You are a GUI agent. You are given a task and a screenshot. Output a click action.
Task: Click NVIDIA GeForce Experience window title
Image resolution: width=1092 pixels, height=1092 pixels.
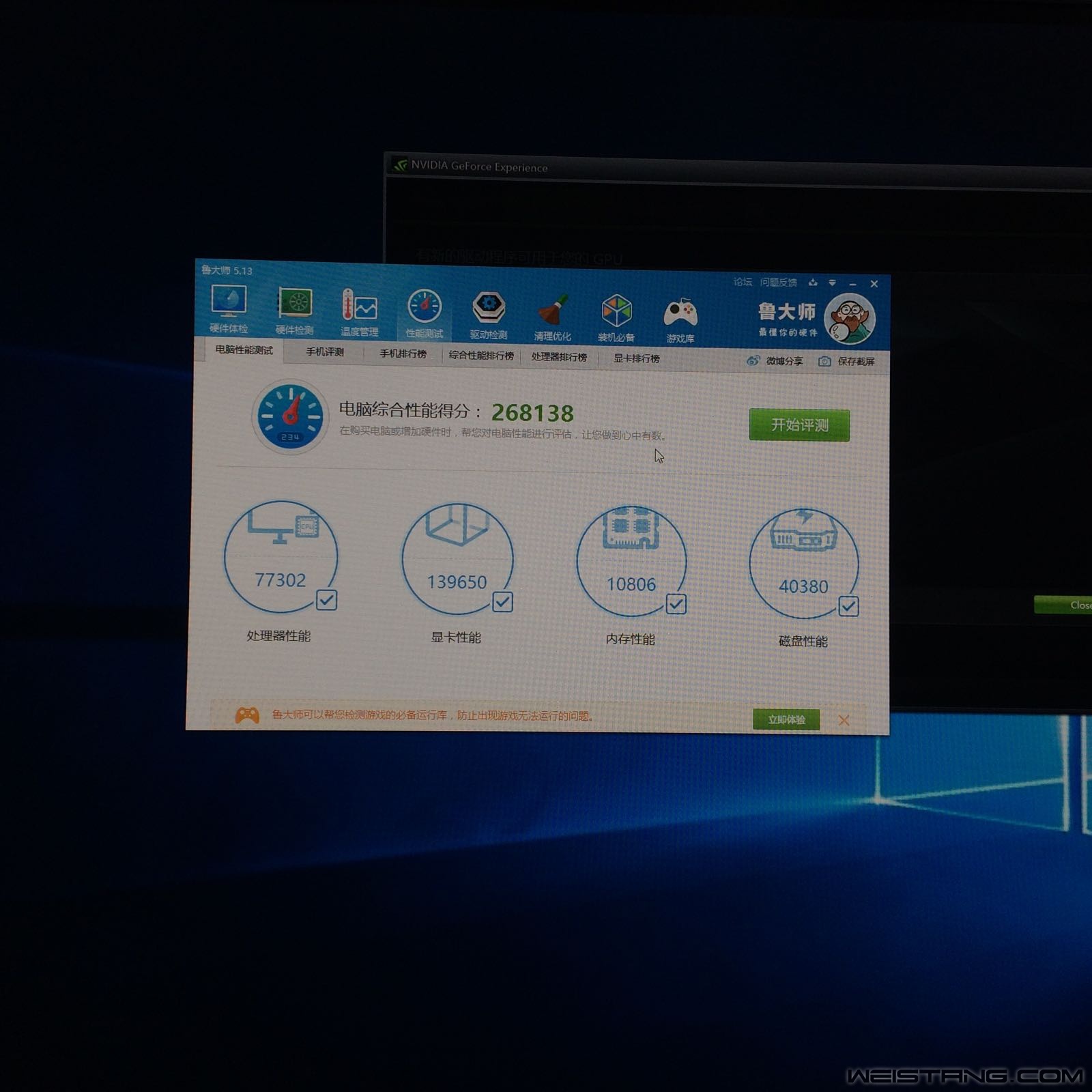tap(479, 166)
